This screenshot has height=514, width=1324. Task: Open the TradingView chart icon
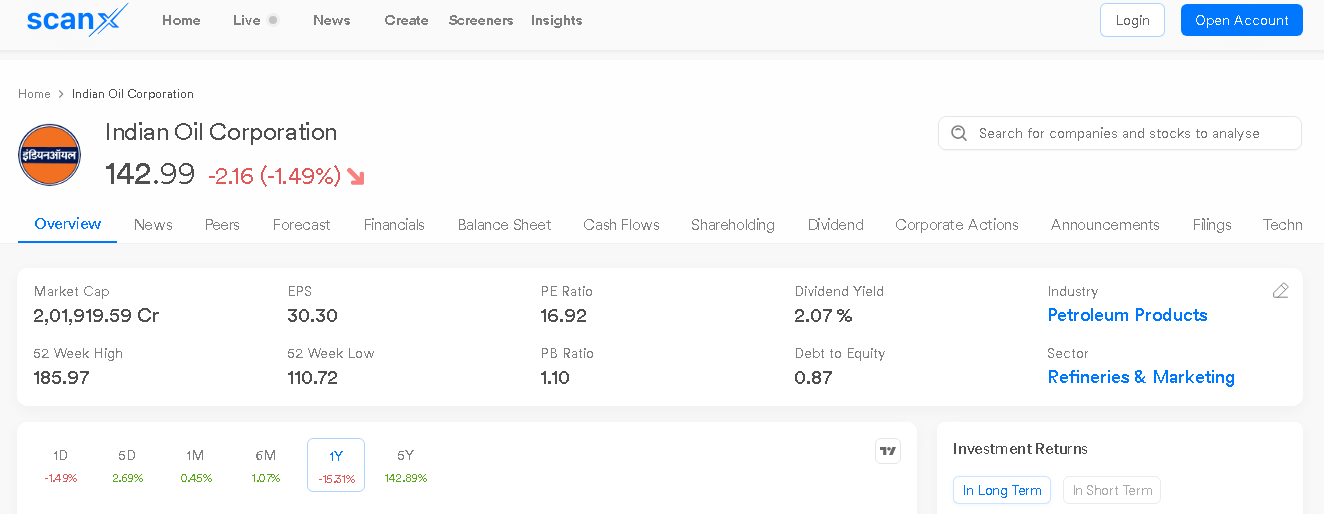(888, 451)
